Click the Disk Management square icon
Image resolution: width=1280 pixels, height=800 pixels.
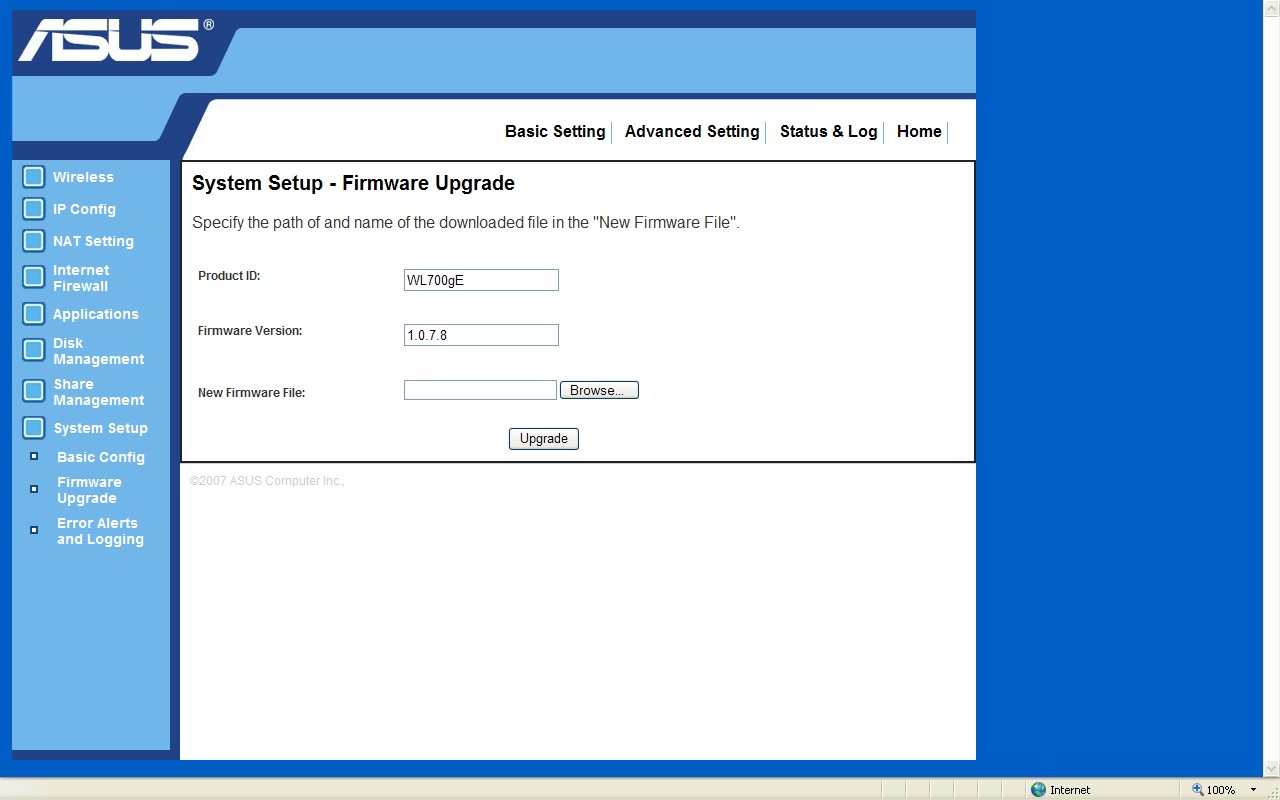tap(34, 350)
